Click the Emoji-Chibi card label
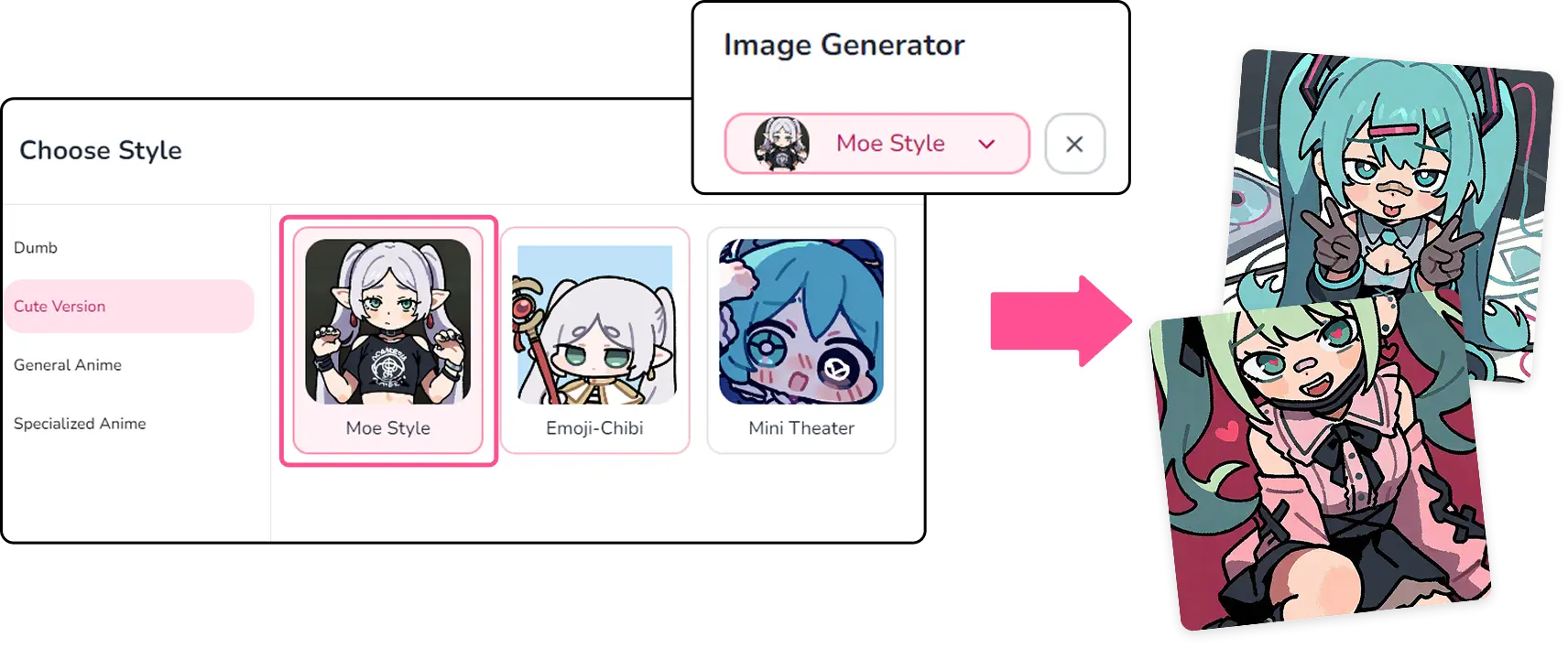This screenshot has width=1568, height=648. click(x=594, y=428)
